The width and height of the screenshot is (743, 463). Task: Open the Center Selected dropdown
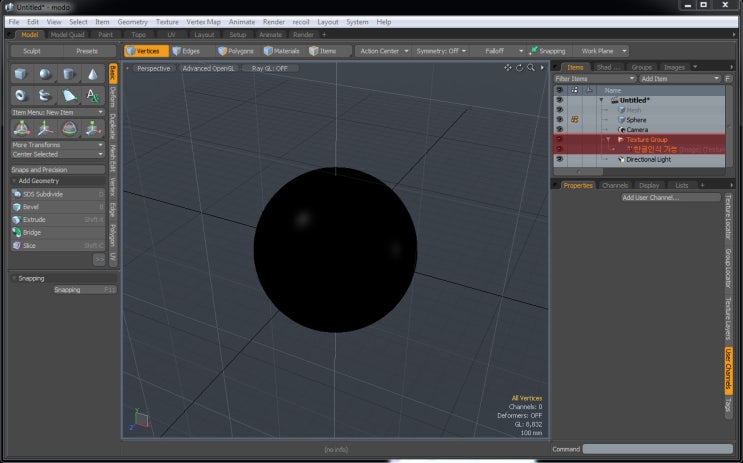pyautogui.click(x=58, y=154)
